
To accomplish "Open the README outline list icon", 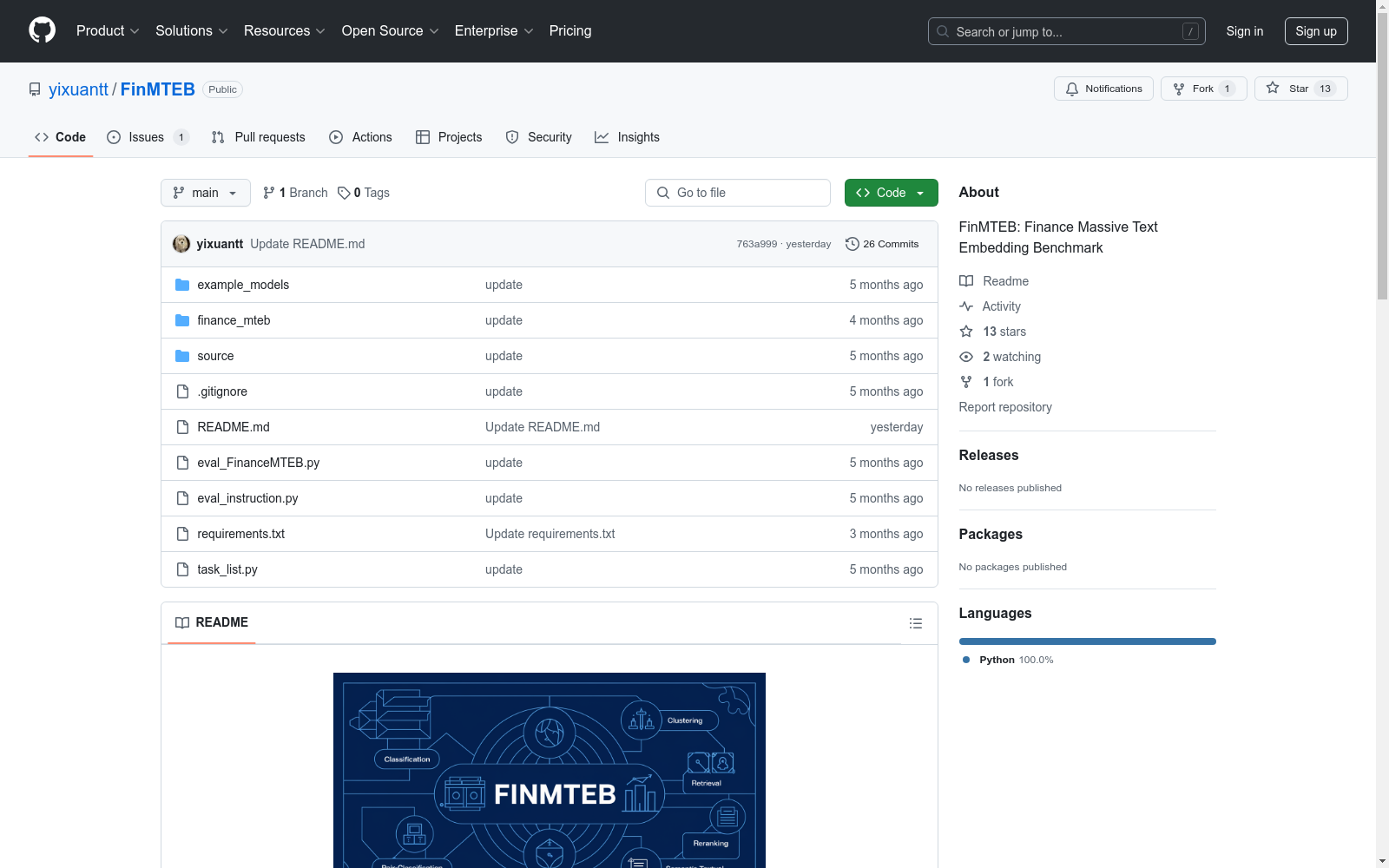I will click(916, 623).
